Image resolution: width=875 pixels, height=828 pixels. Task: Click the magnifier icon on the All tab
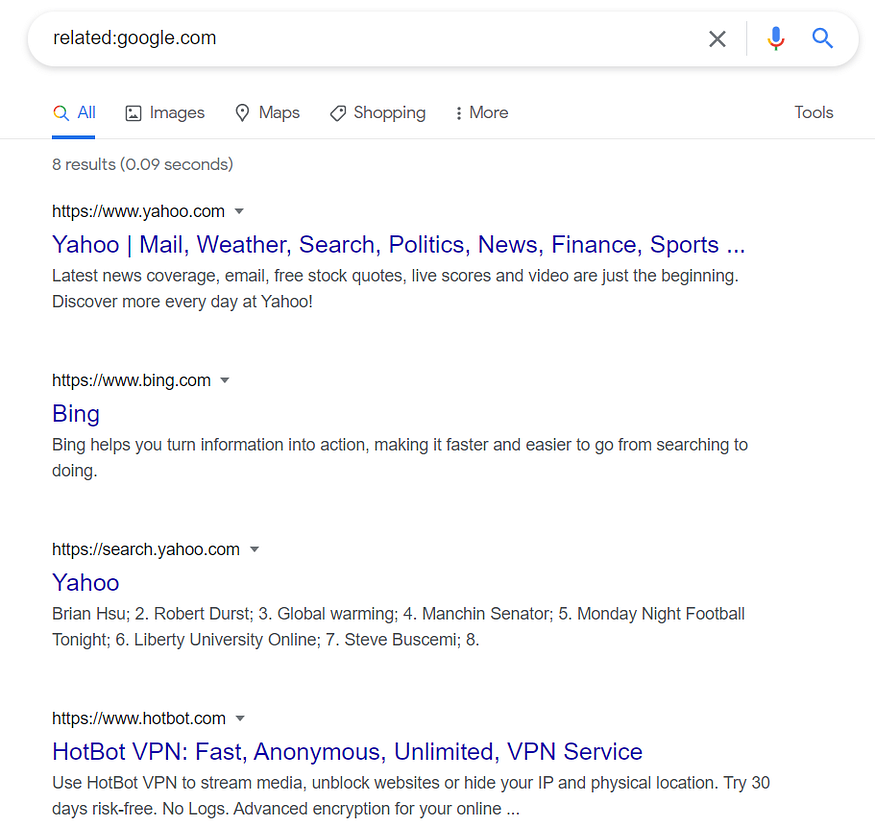[61, 113]
